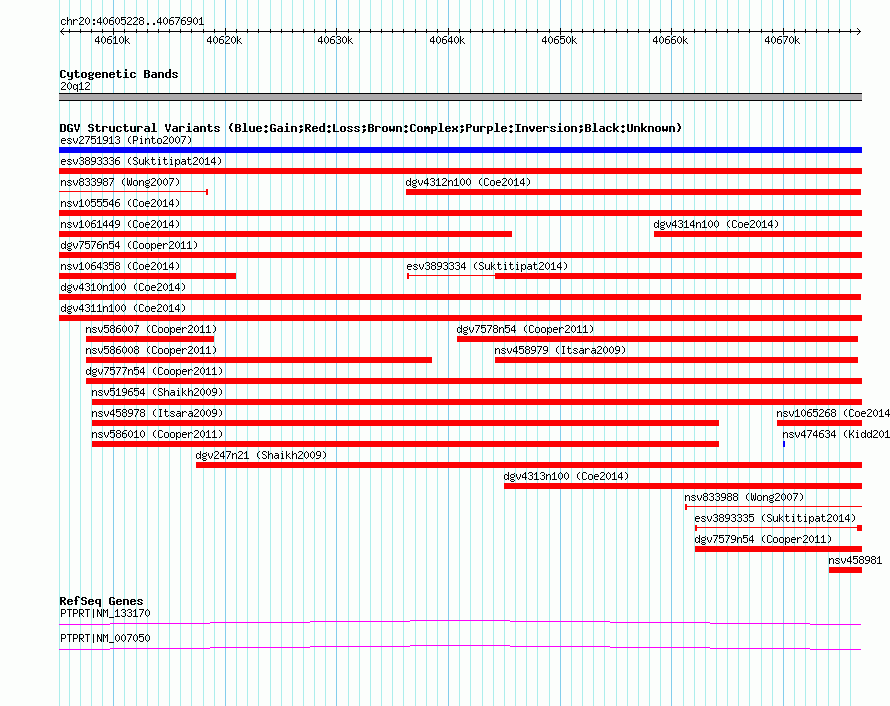Click nsv1061449 (Coe2014) label

coord(120,224)
